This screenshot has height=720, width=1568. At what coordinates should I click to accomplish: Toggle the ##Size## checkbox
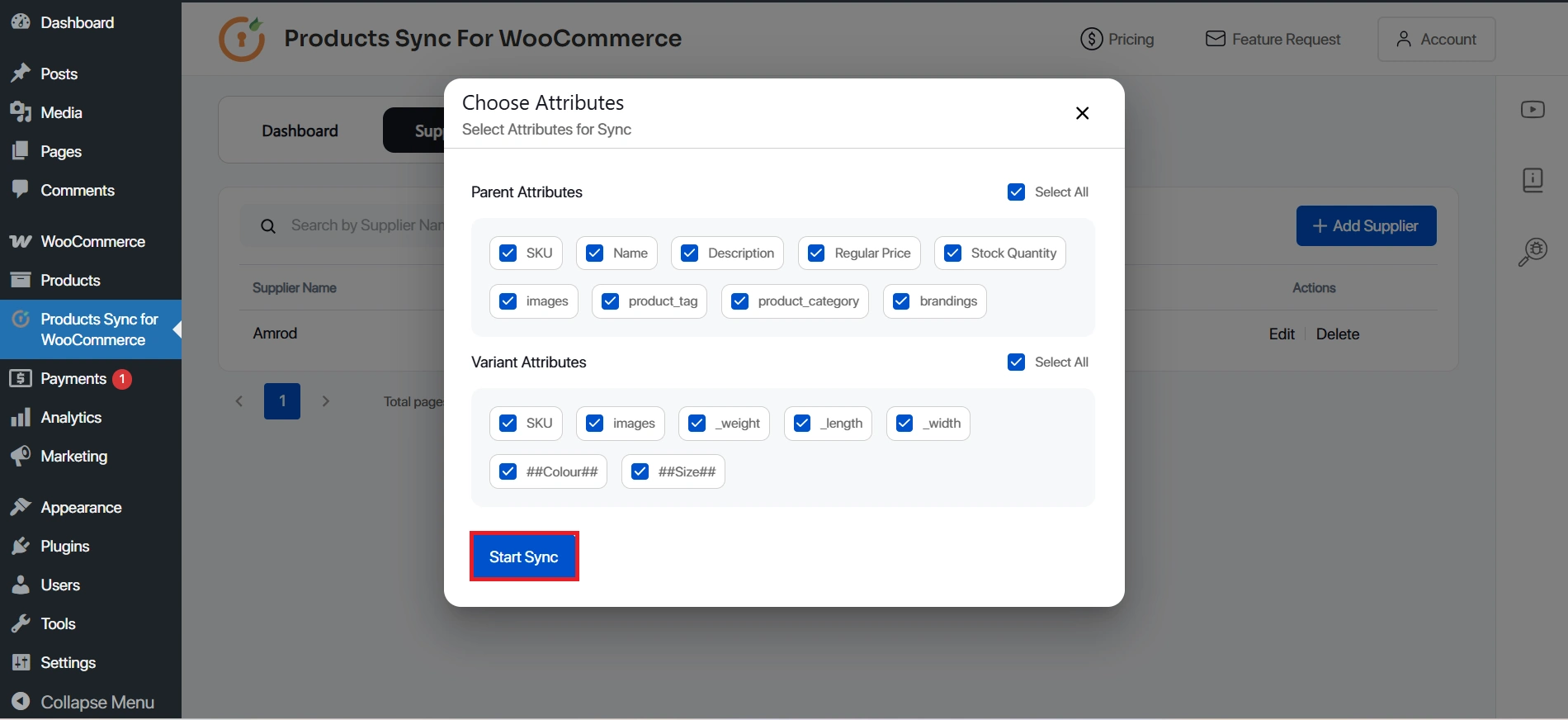coord(640,471)
